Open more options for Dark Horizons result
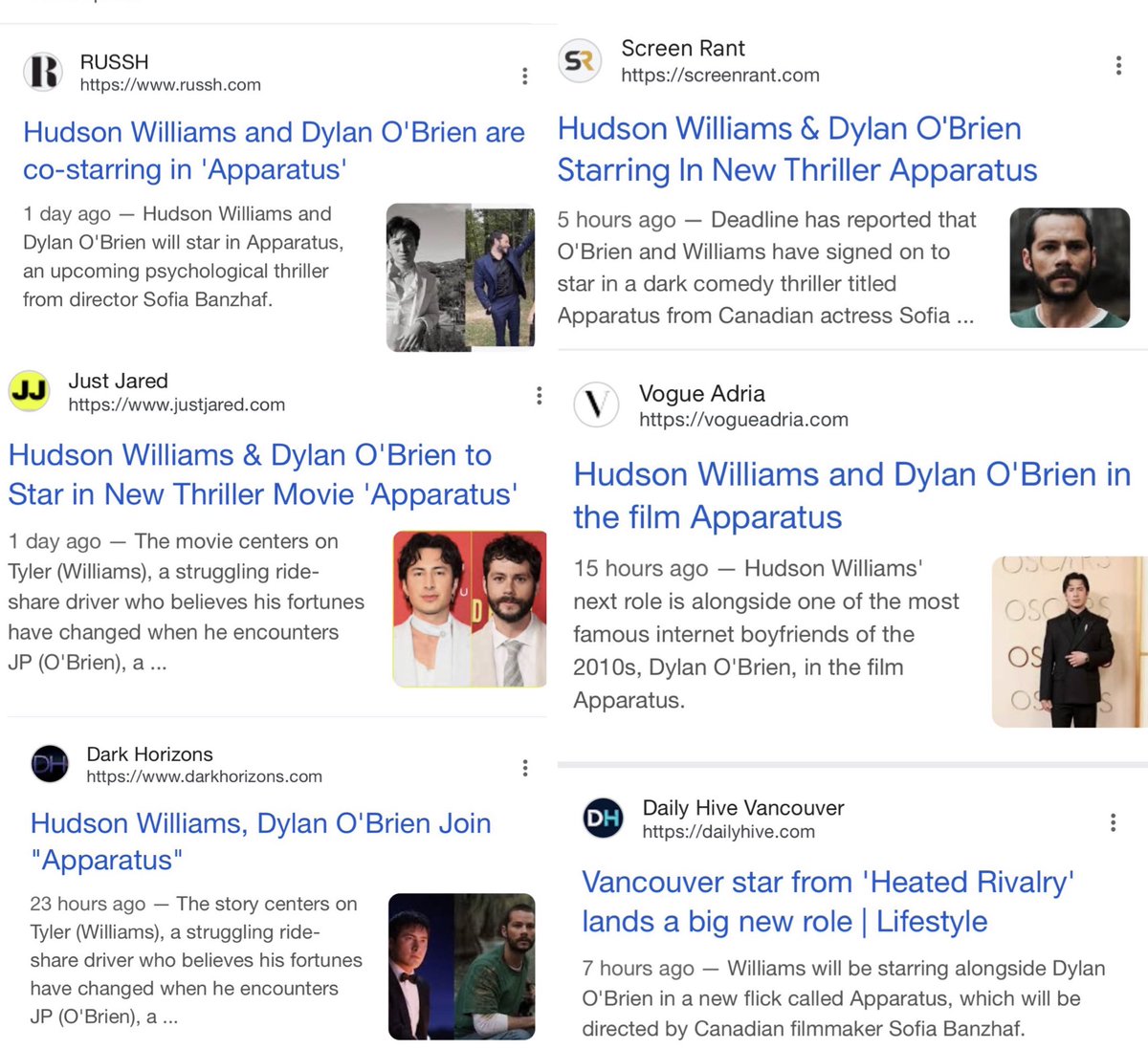Viewport: 1148px width, 1049px height. (525, 768)
